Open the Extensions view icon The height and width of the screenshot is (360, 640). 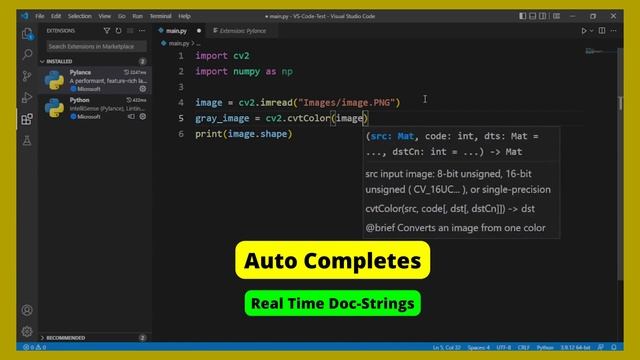pyautogui.click(x=27, y=119)
